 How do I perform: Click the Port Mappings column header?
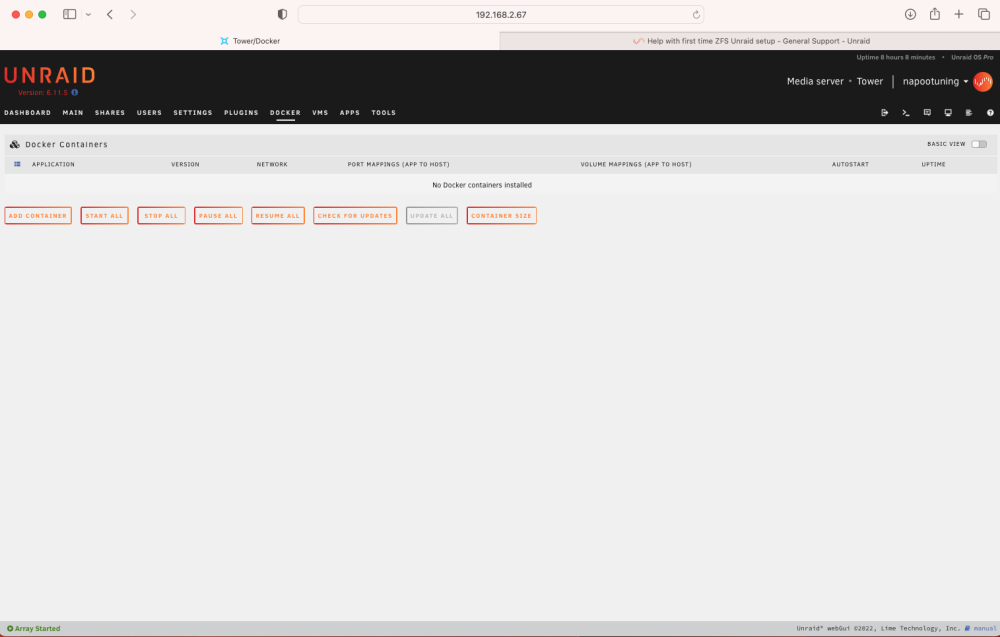pos(398,165)
